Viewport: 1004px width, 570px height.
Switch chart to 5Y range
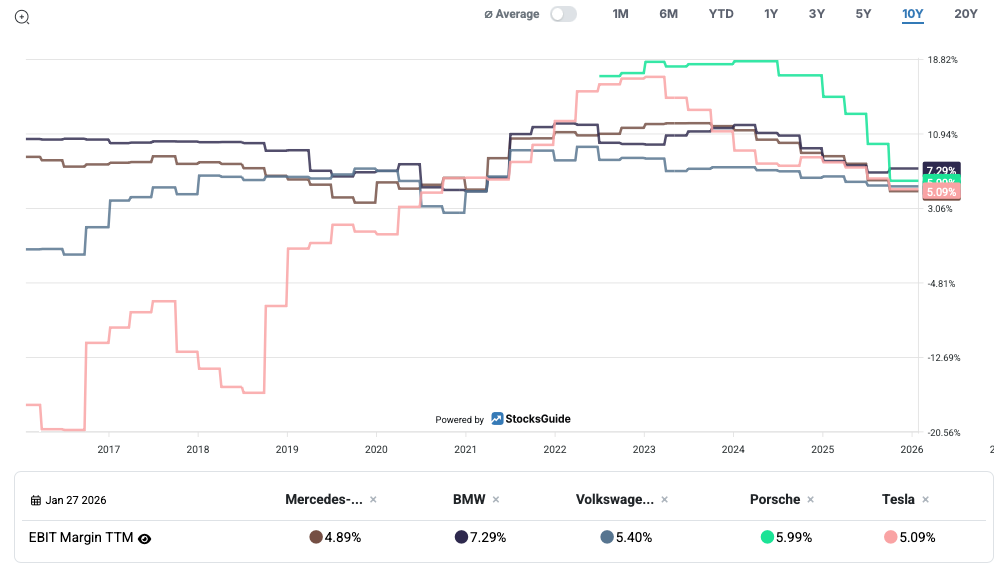click(863, 14)
